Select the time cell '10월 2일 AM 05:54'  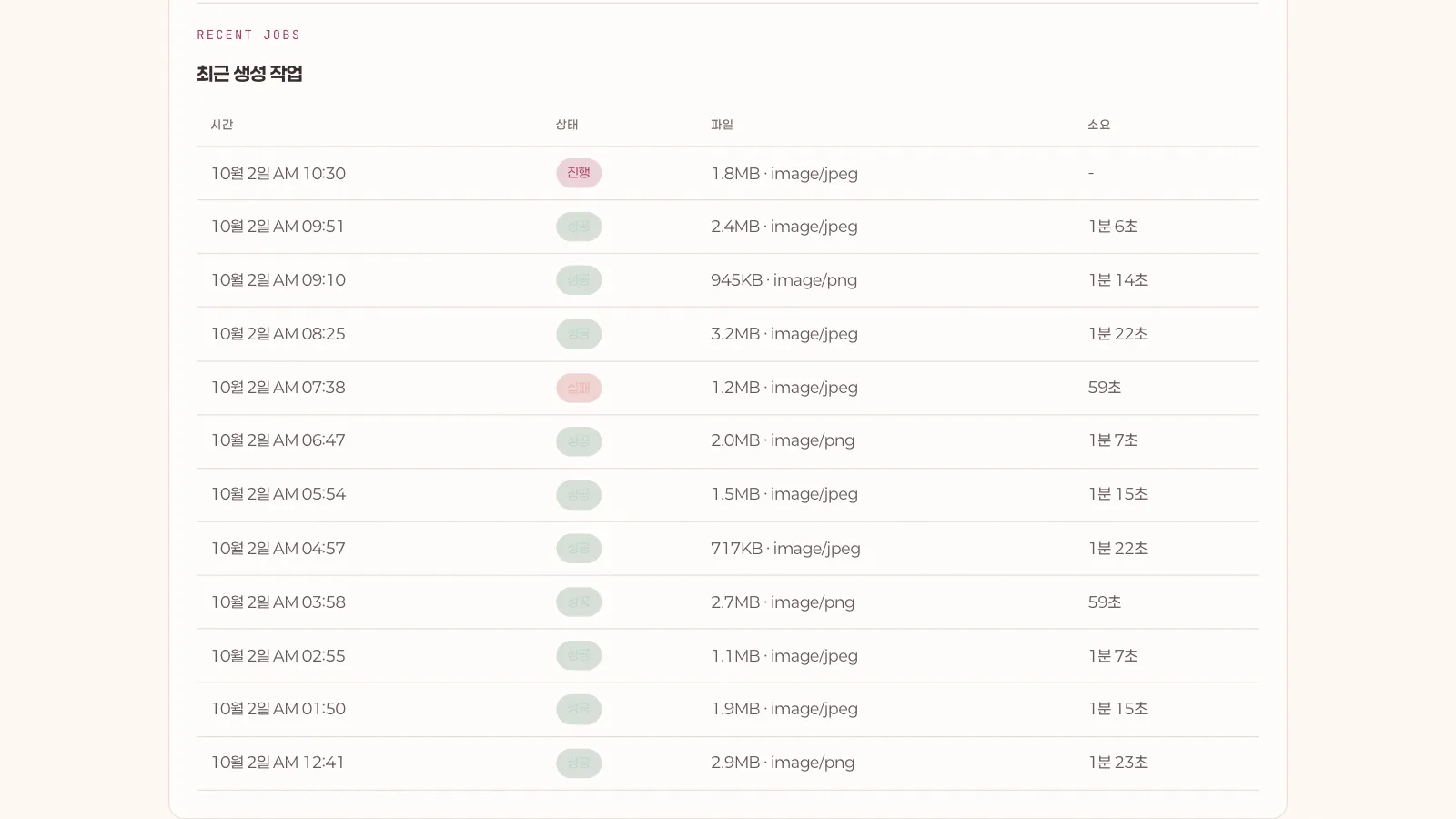(278, 494)
